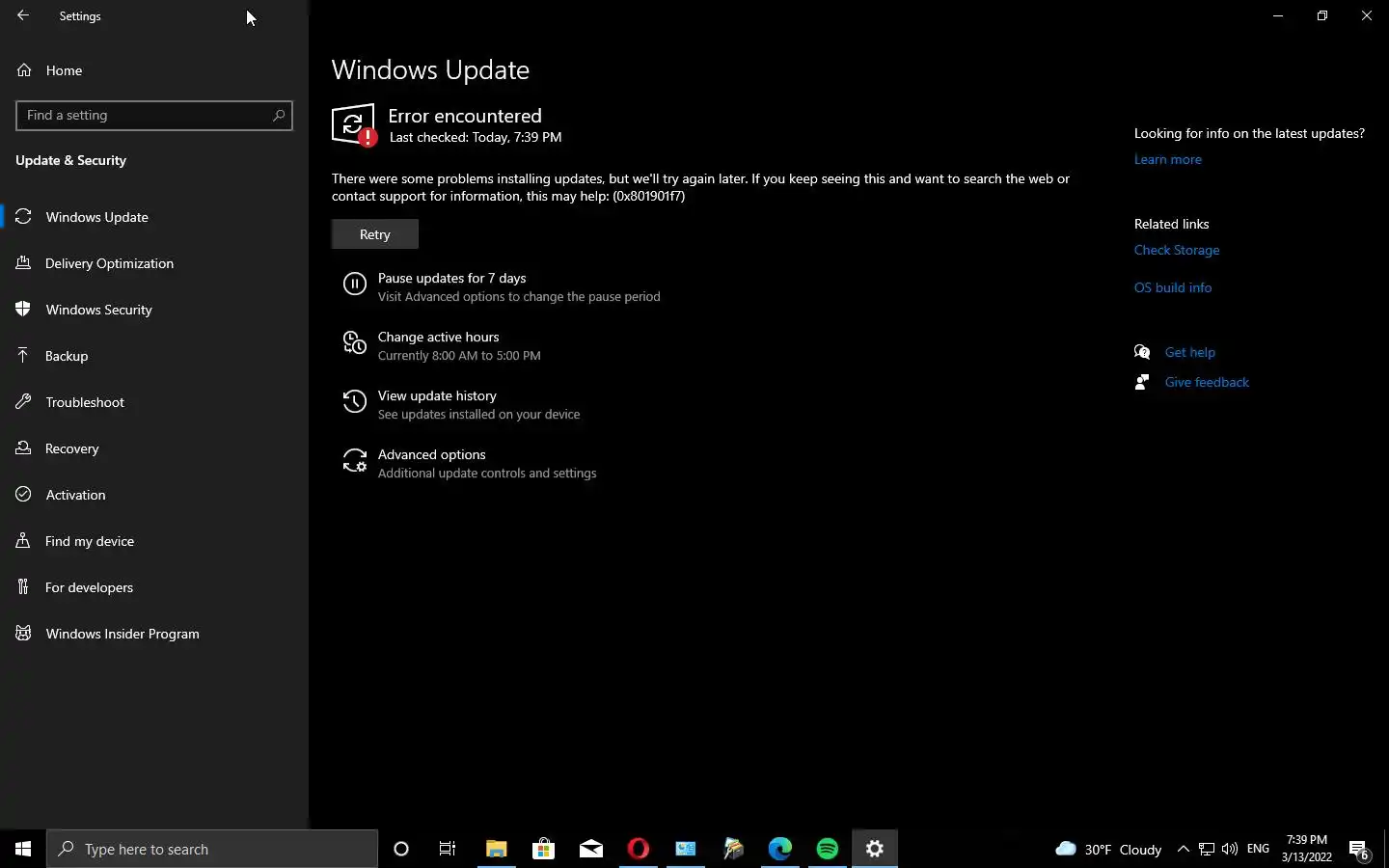Viewport: 1389px width, 868px height.
Task: Open the Mail app from the taskbar
Action: coord(590,849)
